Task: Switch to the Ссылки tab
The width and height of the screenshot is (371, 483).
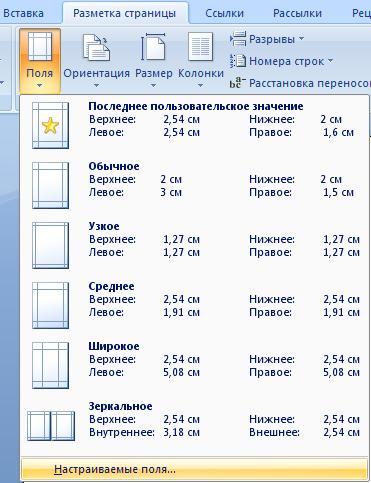Action: (x=224, y=13)
